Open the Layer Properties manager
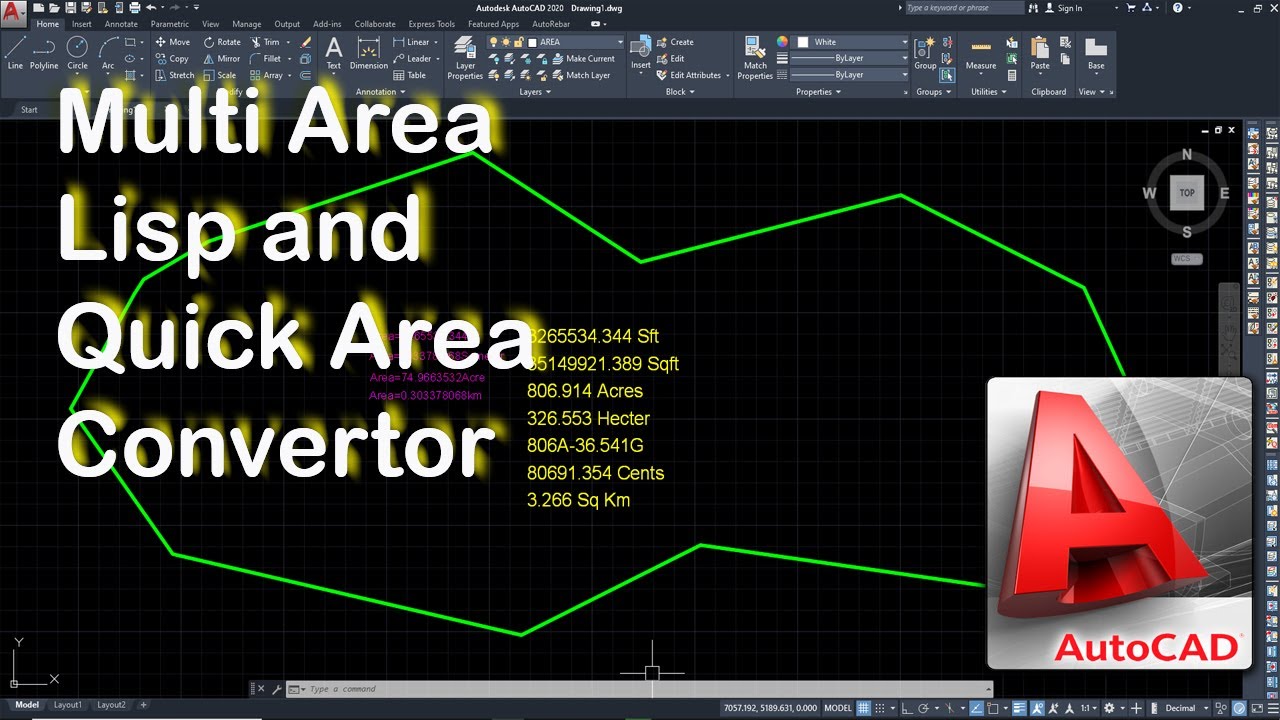This screenshot has width=1280, height=720. pyautogui.click(x=465, y=57)
